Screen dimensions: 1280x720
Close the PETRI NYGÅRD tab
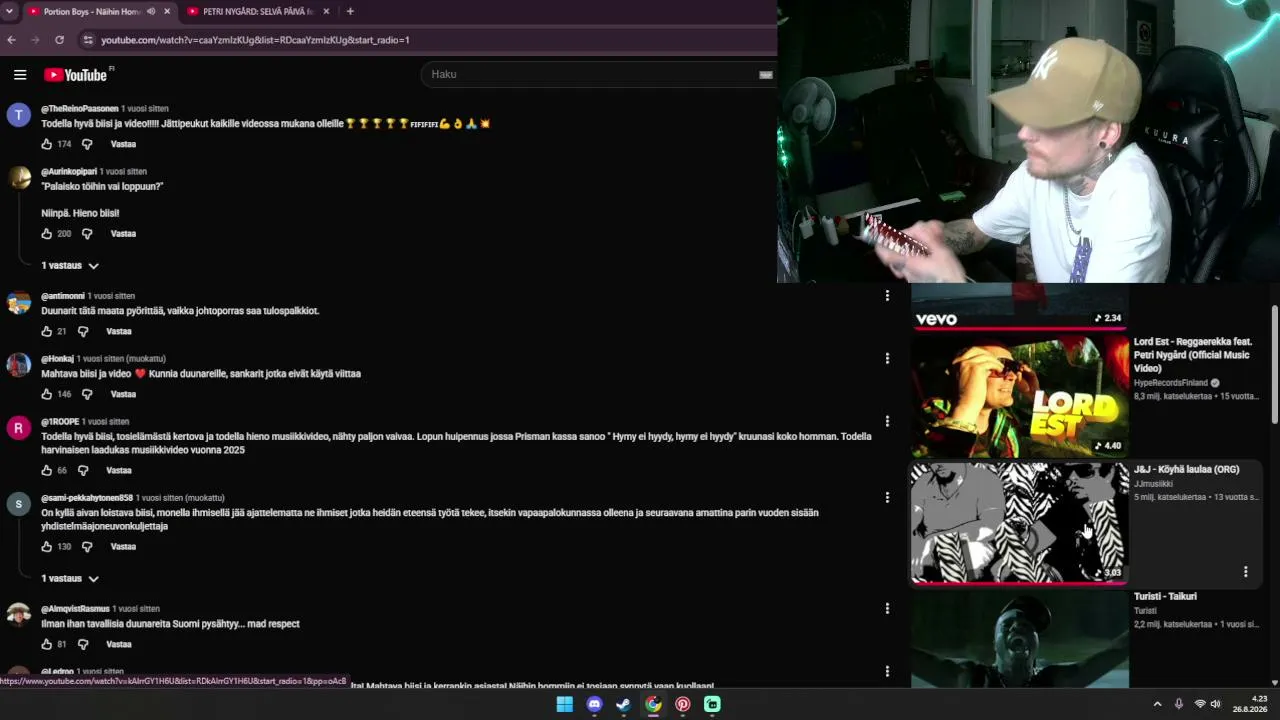coord(326,12)
